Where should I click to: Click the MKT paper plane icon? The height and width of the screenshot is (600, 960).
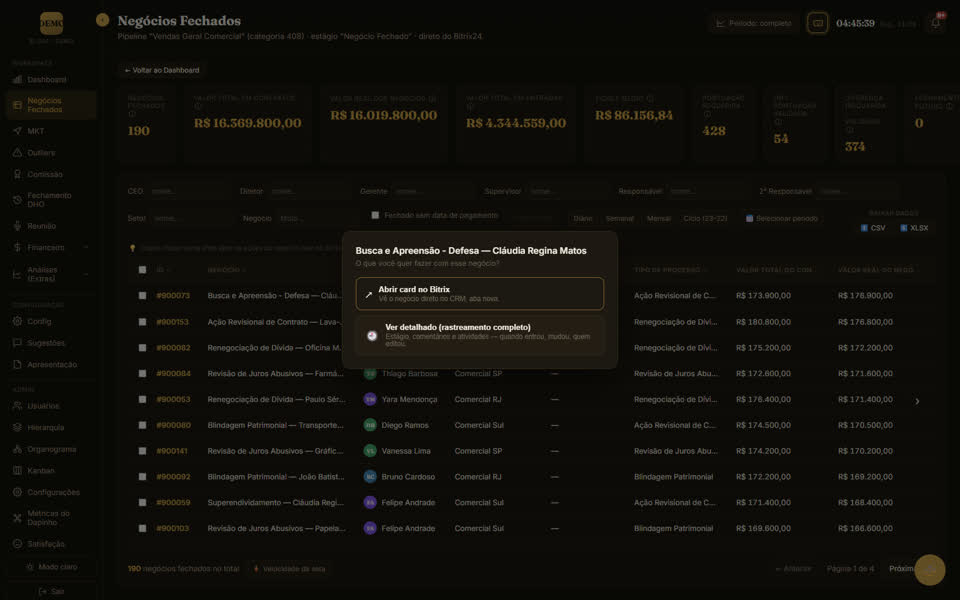(17, 131)
